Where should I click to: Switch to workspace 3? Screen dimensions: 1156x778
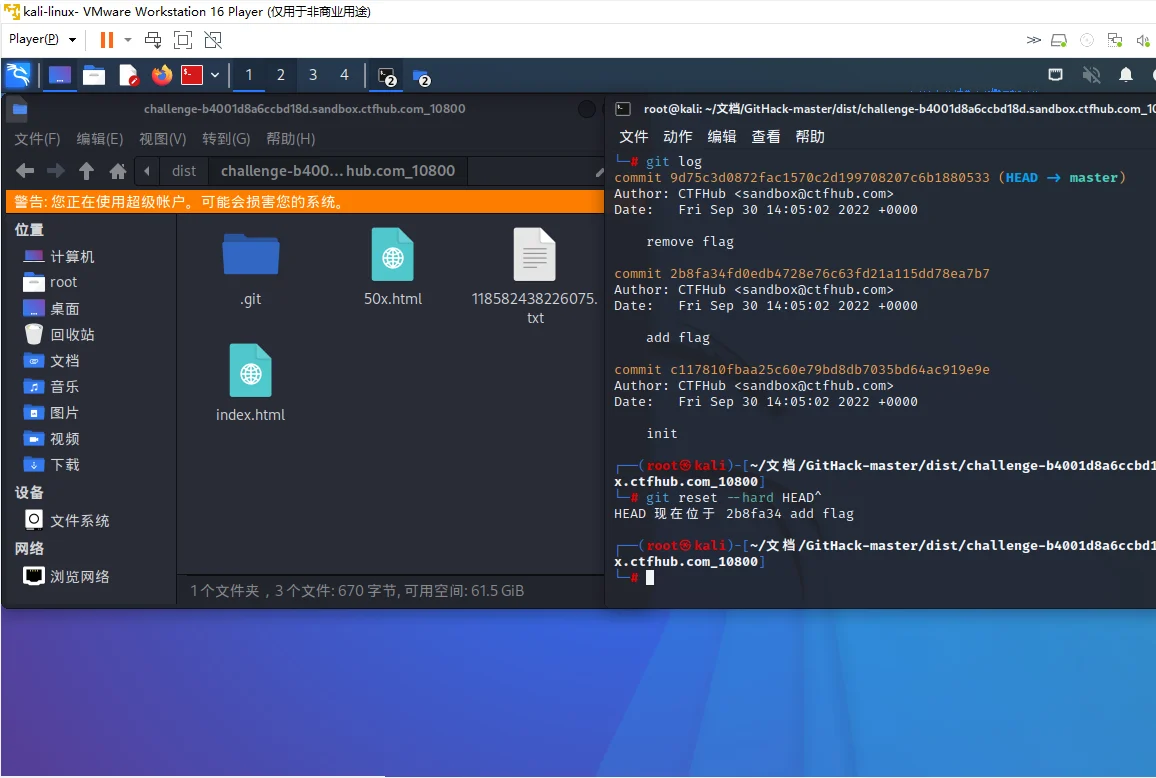pos(312,75)
